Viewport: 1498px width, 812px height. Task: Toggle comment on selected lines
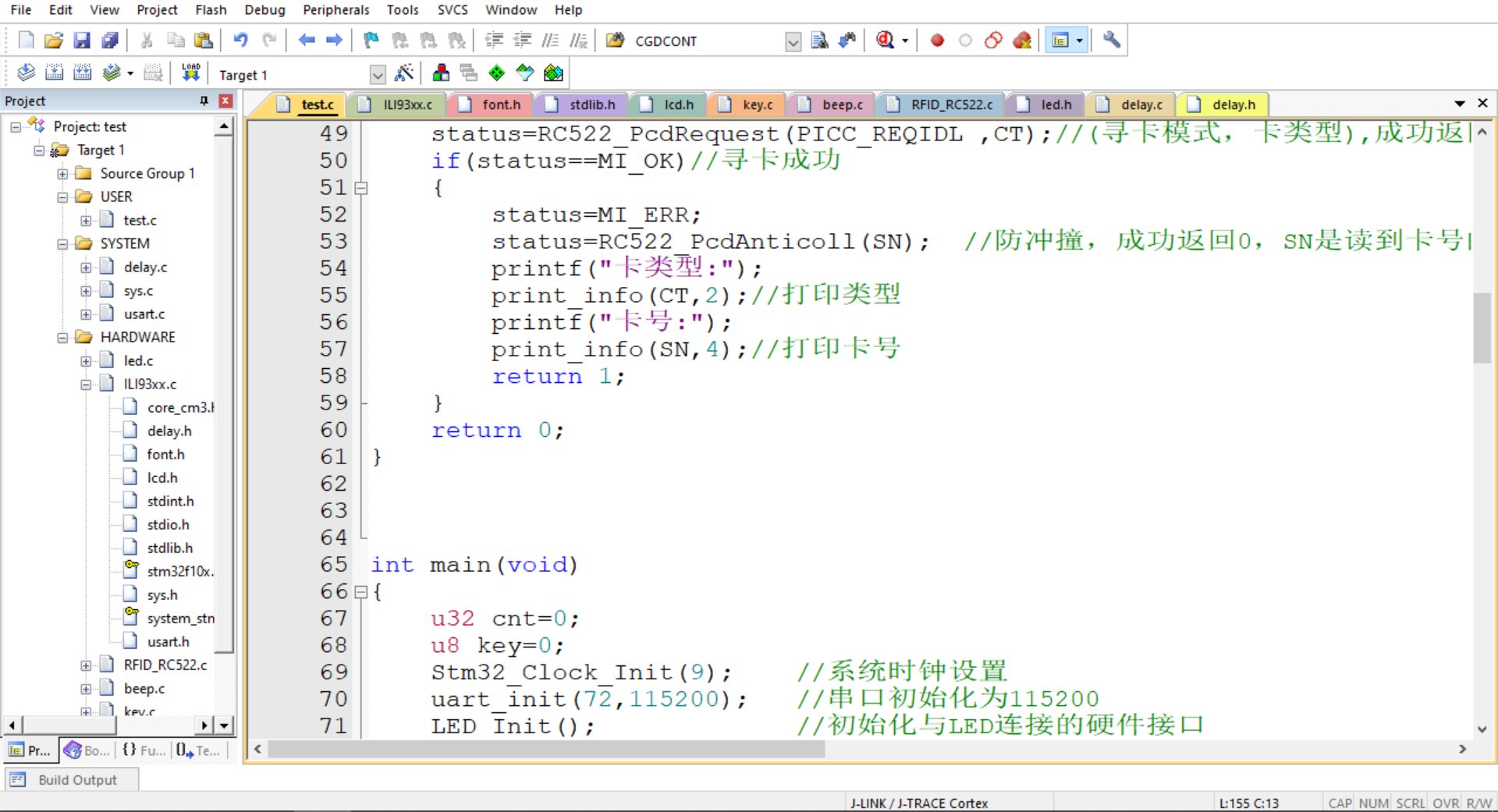point(552,40)
